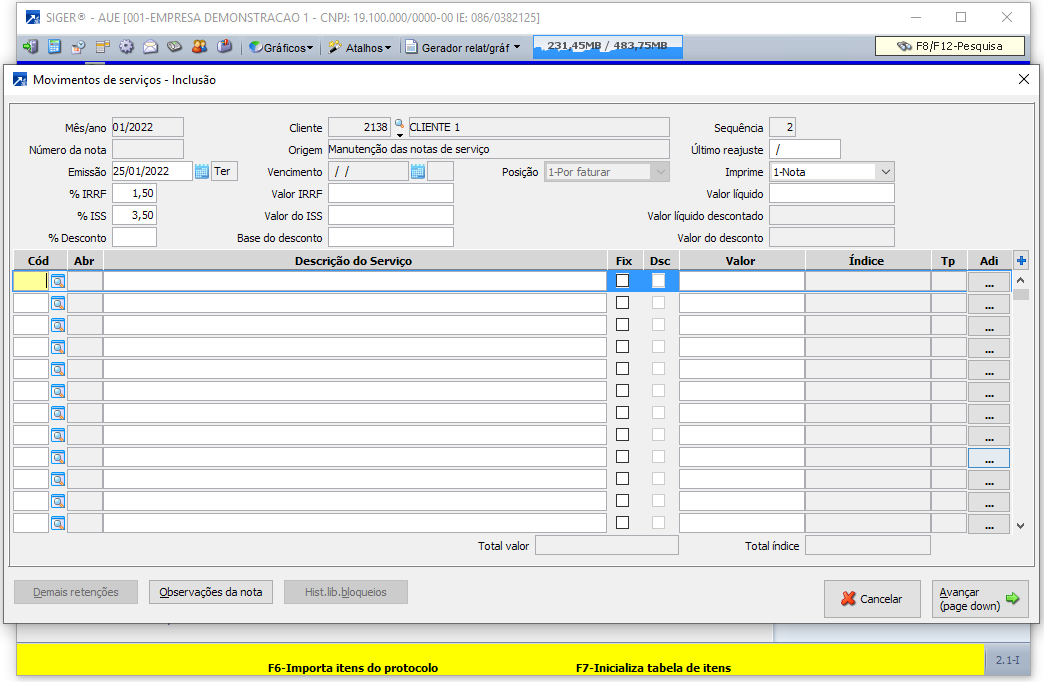Enable the Dsc checkbox in first grid row

(x=658, y=280)
